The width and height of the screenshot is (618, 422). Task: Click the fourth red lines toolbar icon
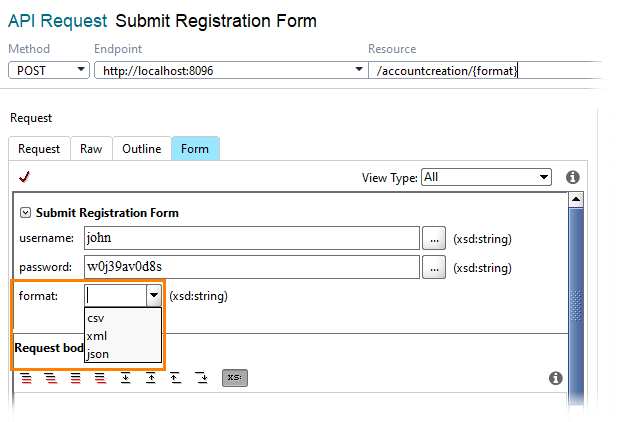tap(100, 378)
